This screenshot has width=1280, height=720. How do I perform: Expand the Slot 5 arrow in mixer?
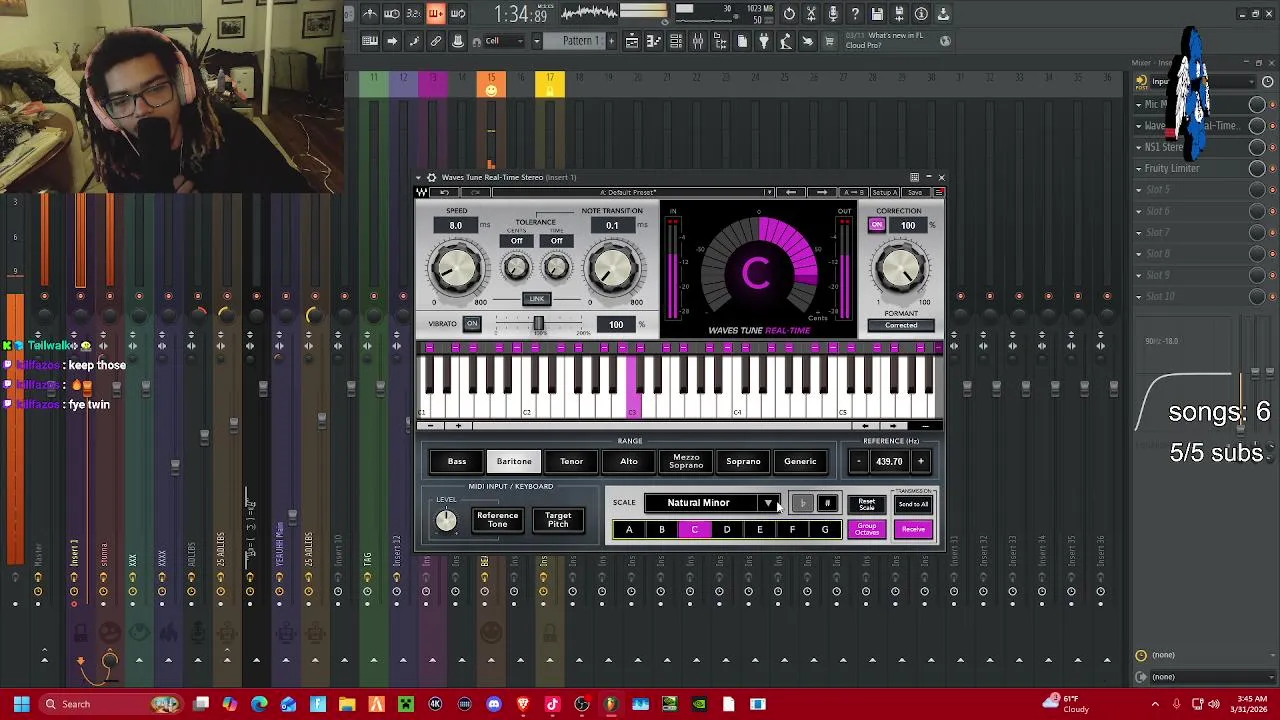pyautogui.click(x=1138, y=189)
